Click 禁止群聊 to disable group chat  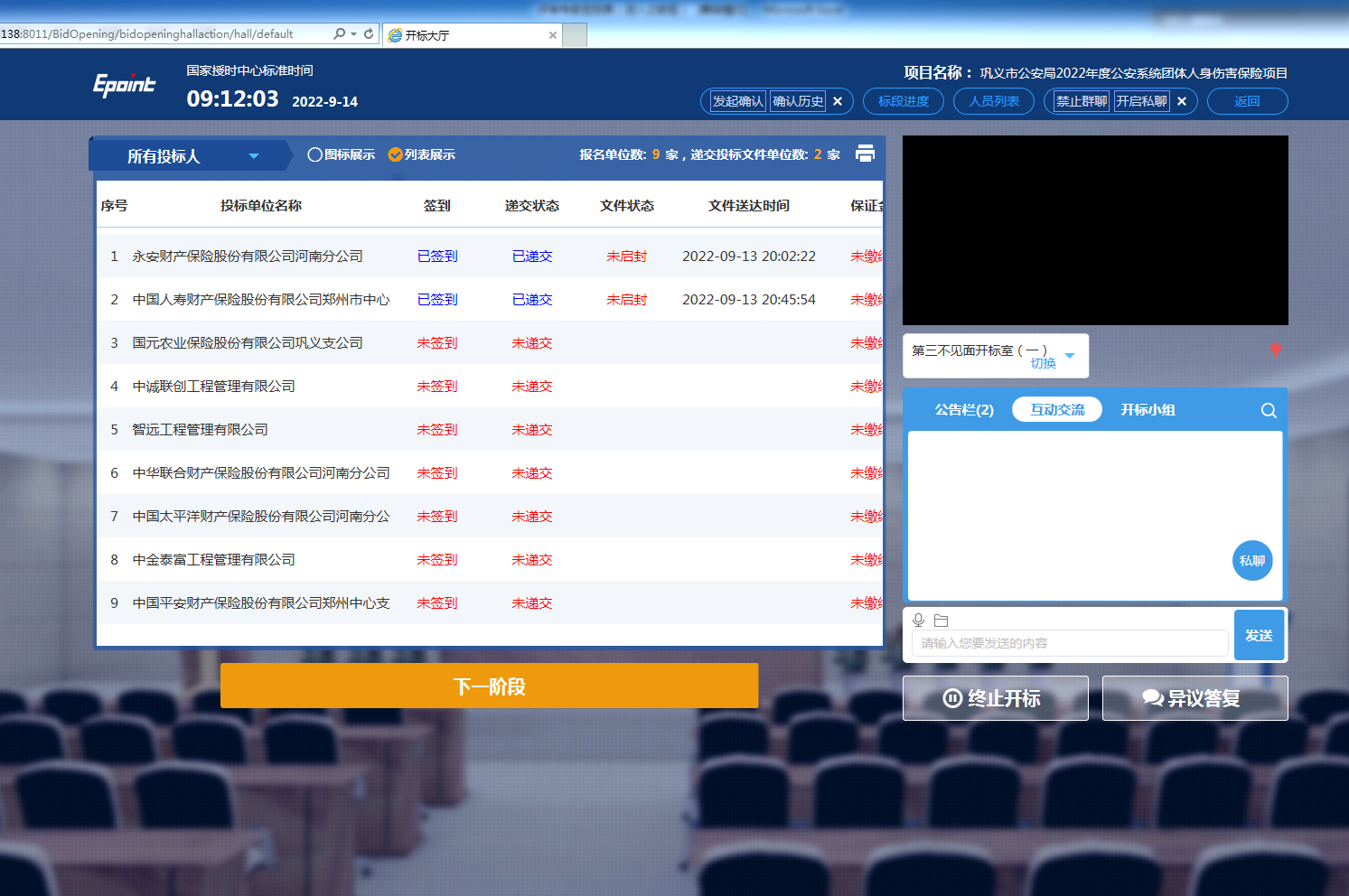1082,101
